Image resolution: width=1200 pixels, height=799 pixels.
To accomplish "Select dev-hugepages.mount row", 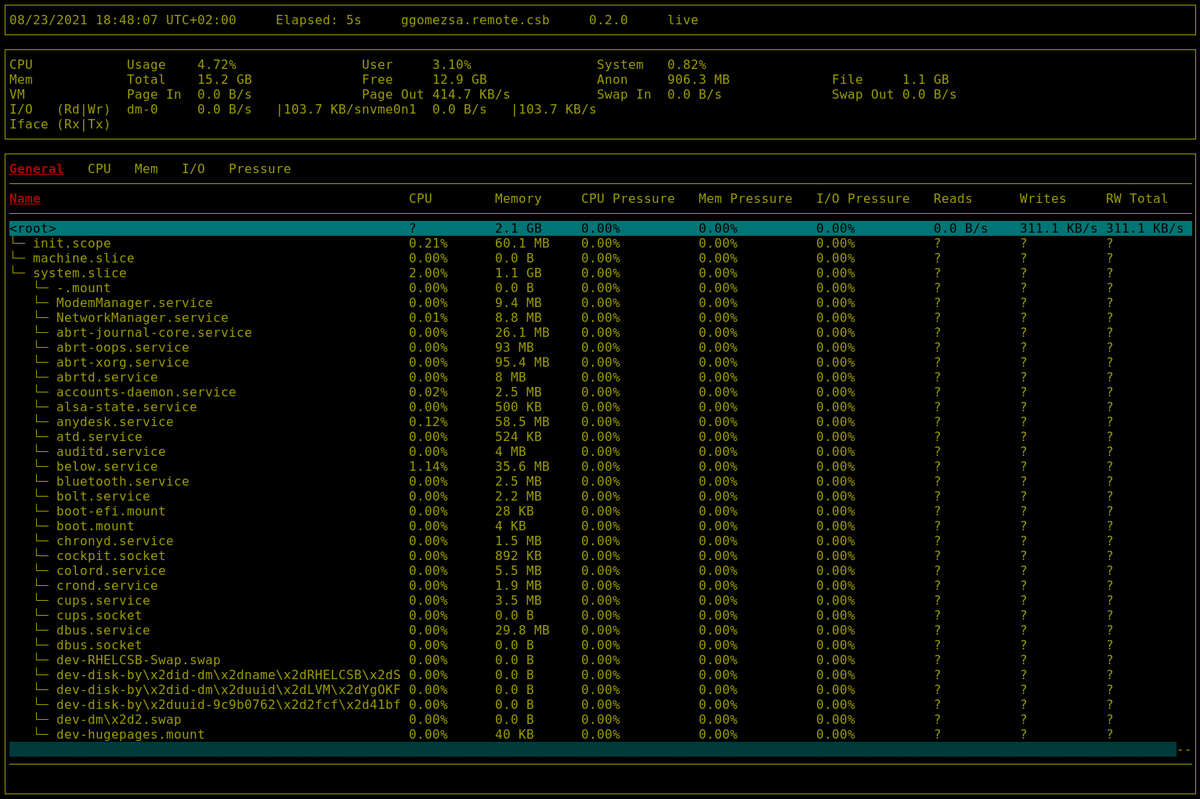I will point(600,734).
